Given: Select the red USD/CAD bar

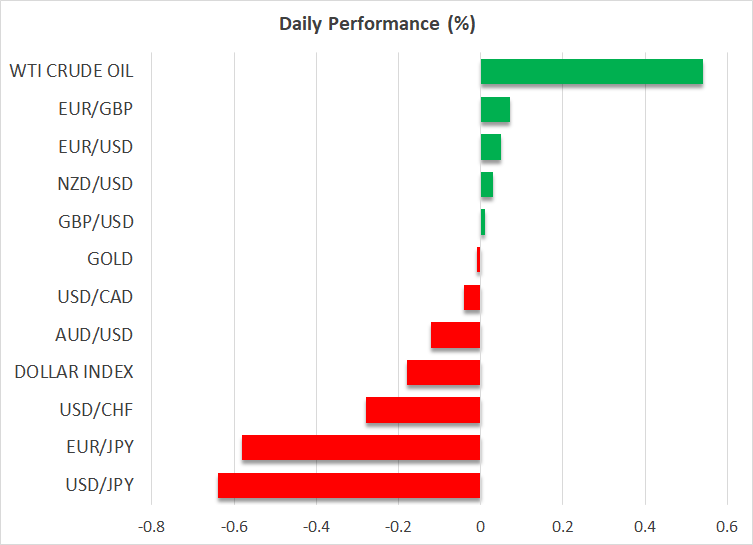Looking at the screenshot, I should pos(472,297).
